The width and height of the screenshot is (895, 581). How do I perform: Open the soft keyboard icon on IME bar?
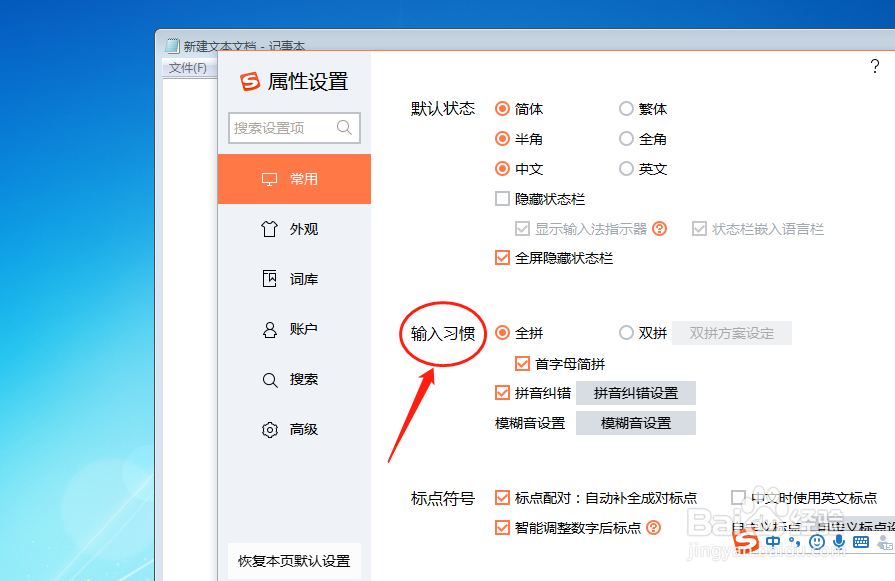click(861, 542)
